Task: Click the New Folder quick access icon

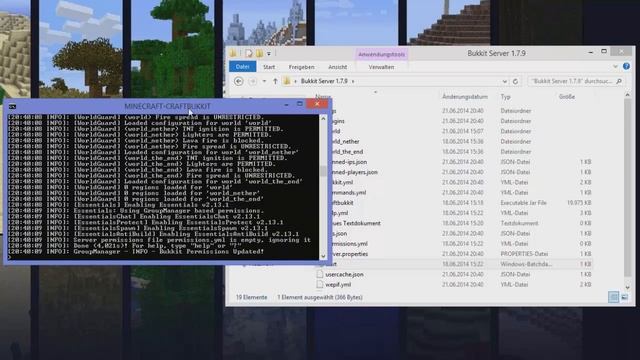Action: point(259,53)
